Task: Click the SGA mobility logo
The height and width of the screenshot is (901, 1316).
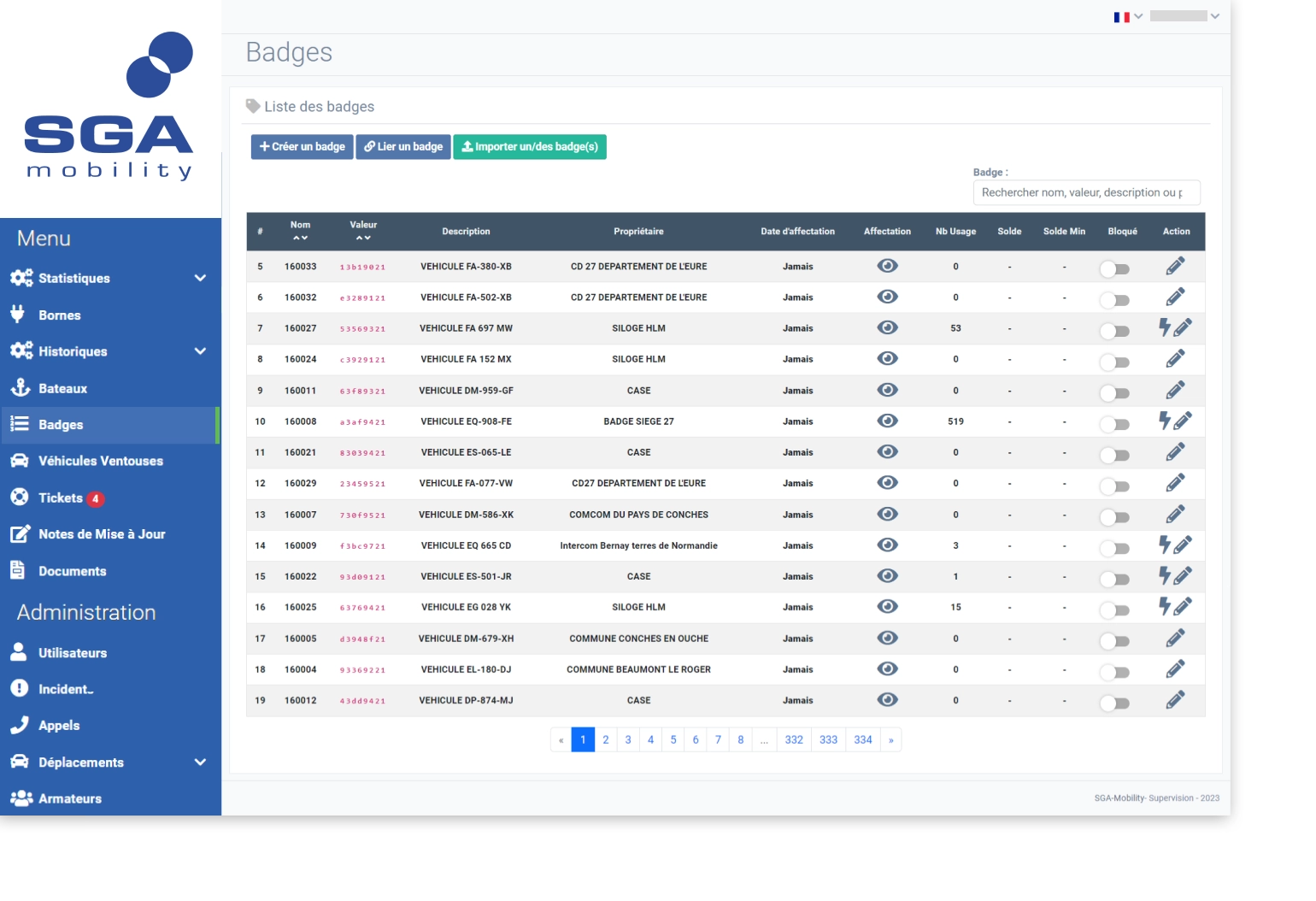Action: tap(109, 107)
